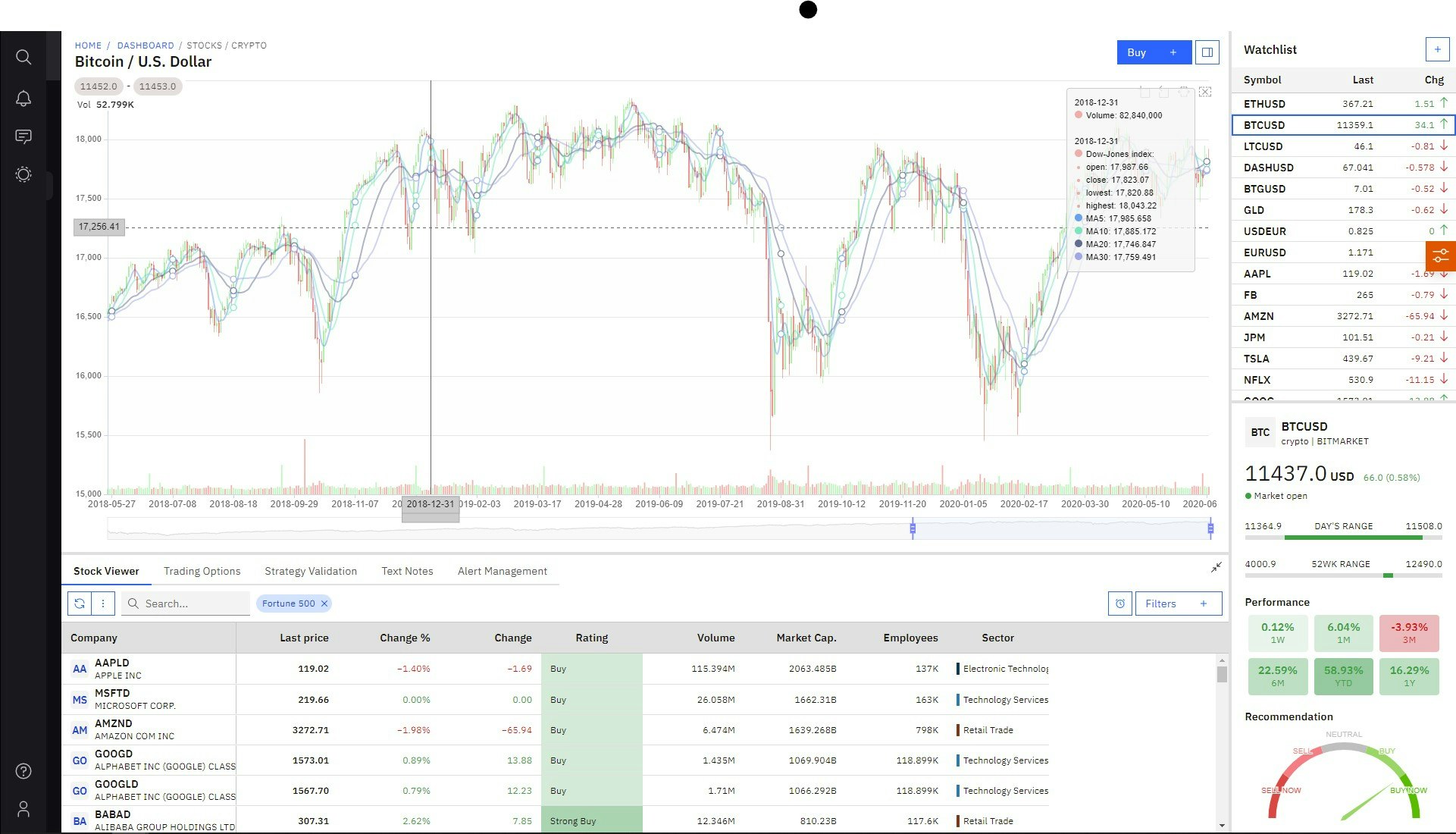Open the user profile icon
This screenshot has height=834, width=1456.
coord(23,809)
